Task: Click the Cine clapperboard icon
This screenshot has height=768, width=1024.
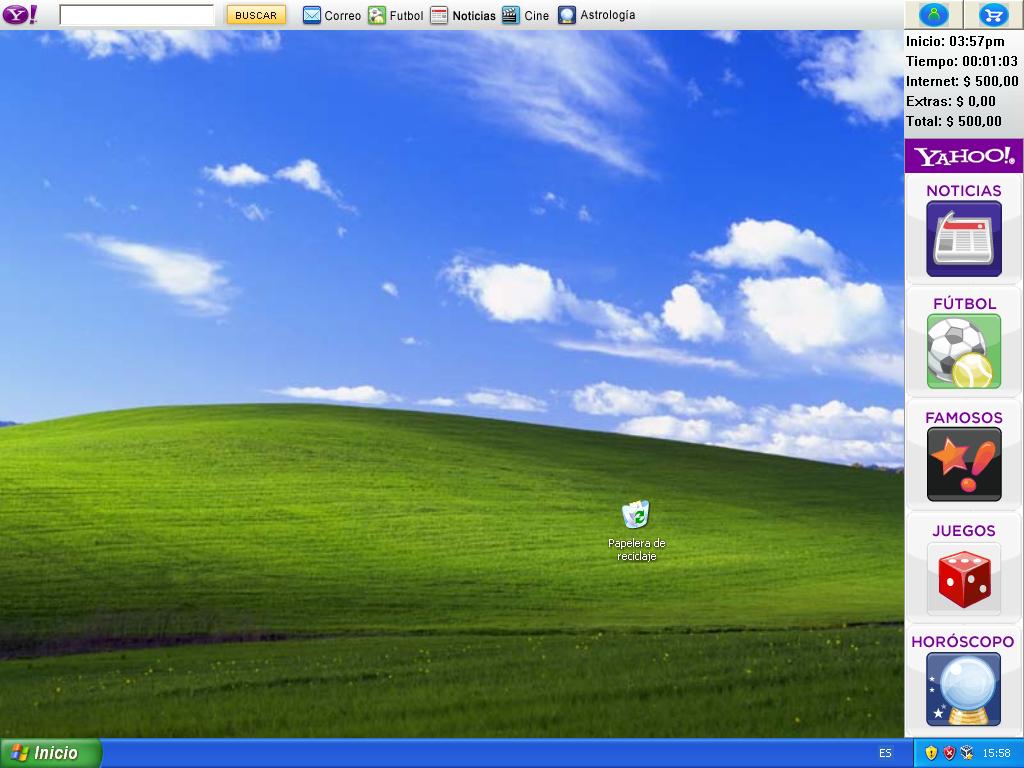Action: tap(511, 15)
